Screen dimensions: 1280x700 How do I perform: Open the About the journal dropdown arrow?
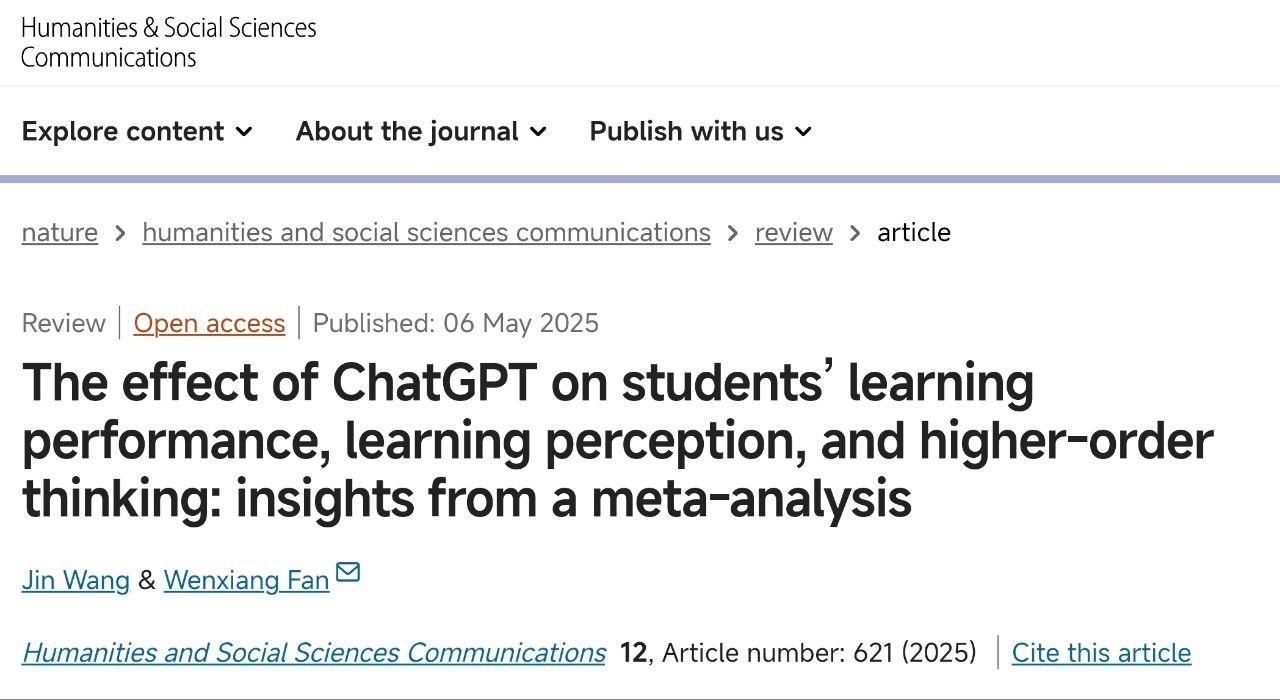pyautogui.click(x=538, y=132)
